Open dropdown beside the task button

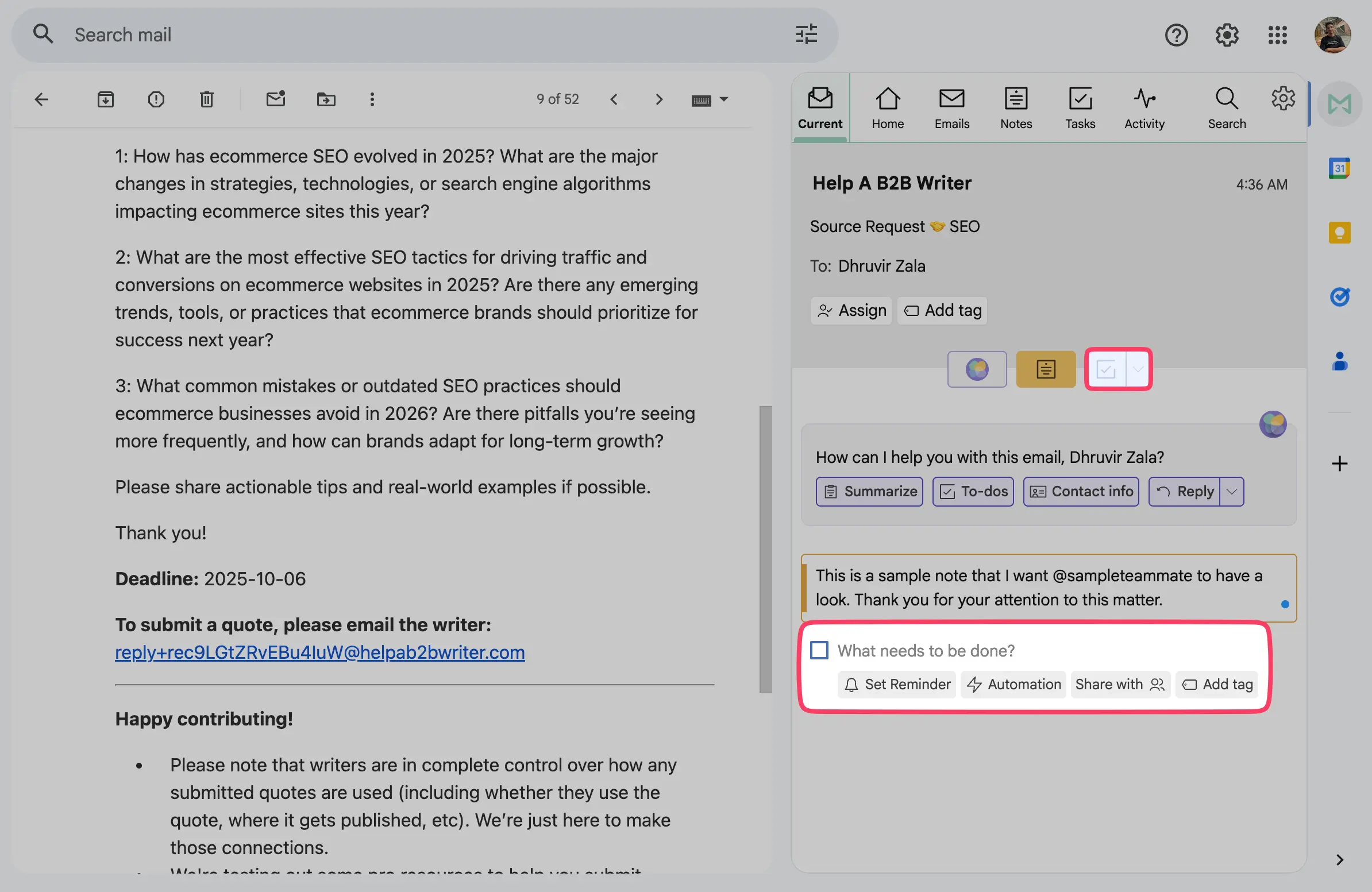[x=1138, y=369]
